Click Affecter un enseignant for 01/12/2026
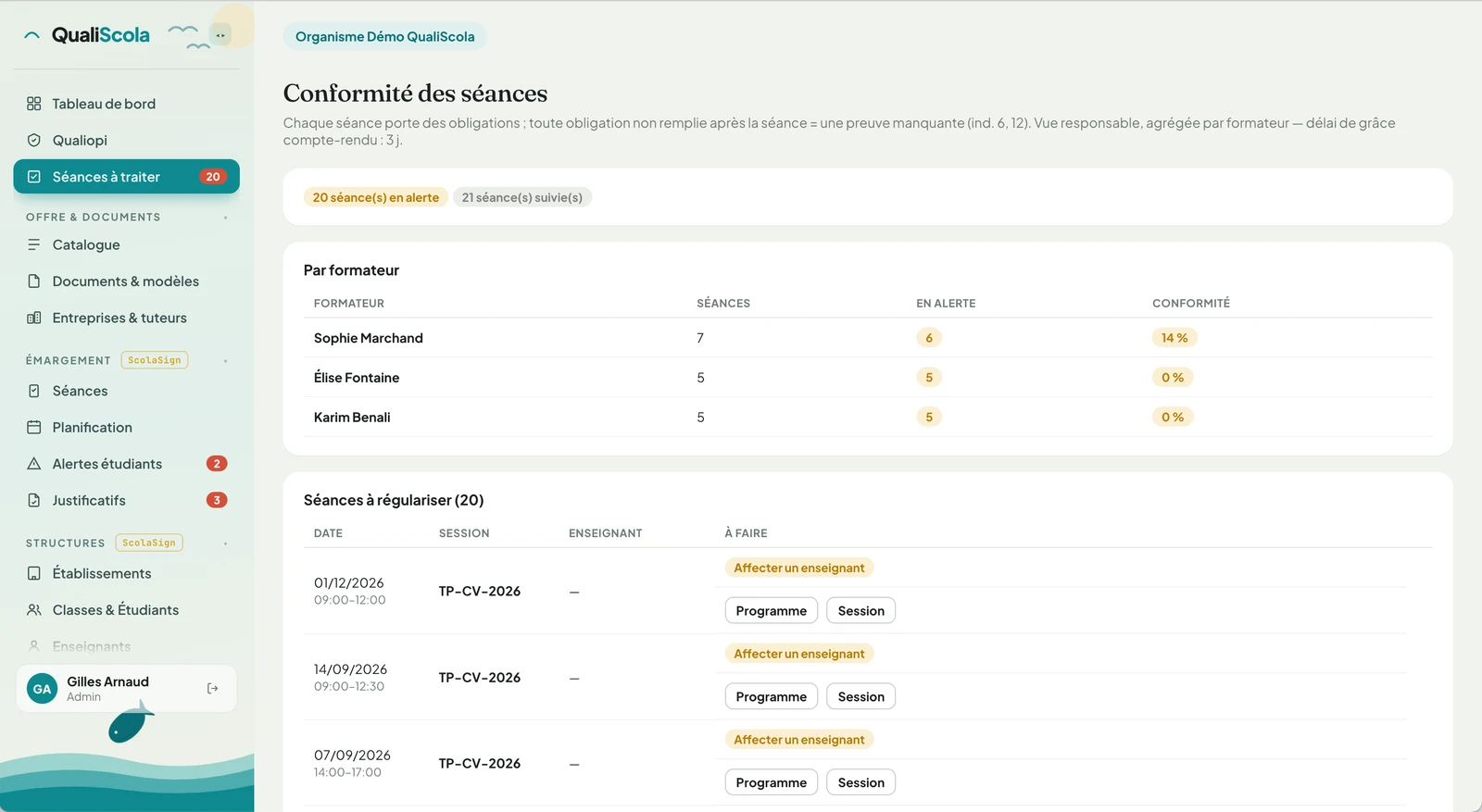 (x=799, y=568)
